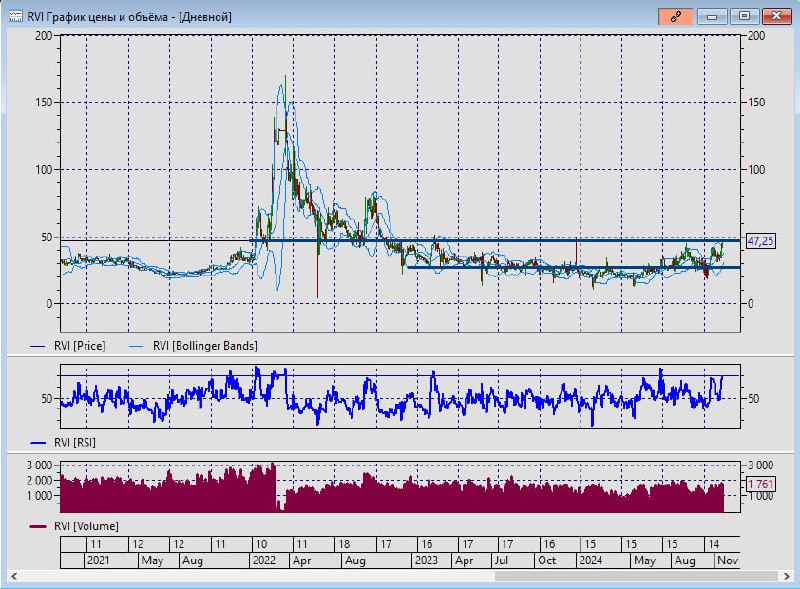
Task: Click the 3 000 label on left volume axis
Action: coord(39,465)
